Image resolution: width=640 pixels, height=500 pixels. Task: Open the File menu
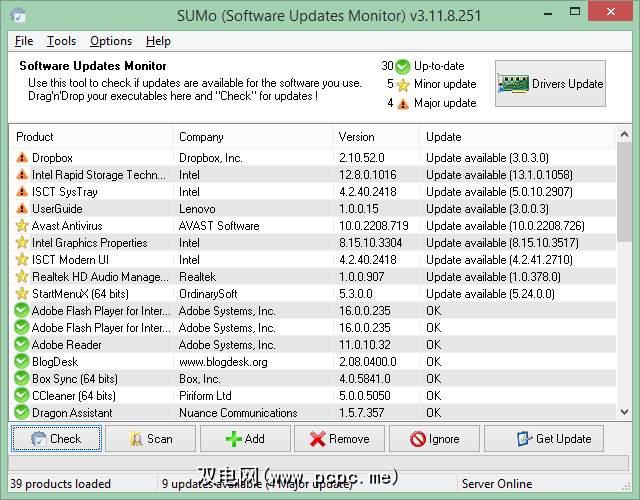24,41
